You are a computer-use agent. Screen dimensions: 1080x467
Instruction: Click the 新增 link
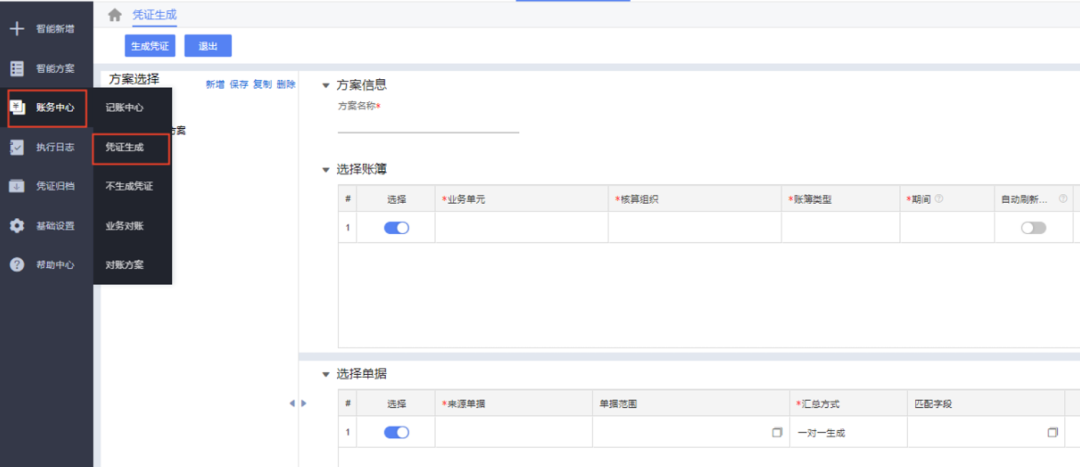[x=215, y=85]
